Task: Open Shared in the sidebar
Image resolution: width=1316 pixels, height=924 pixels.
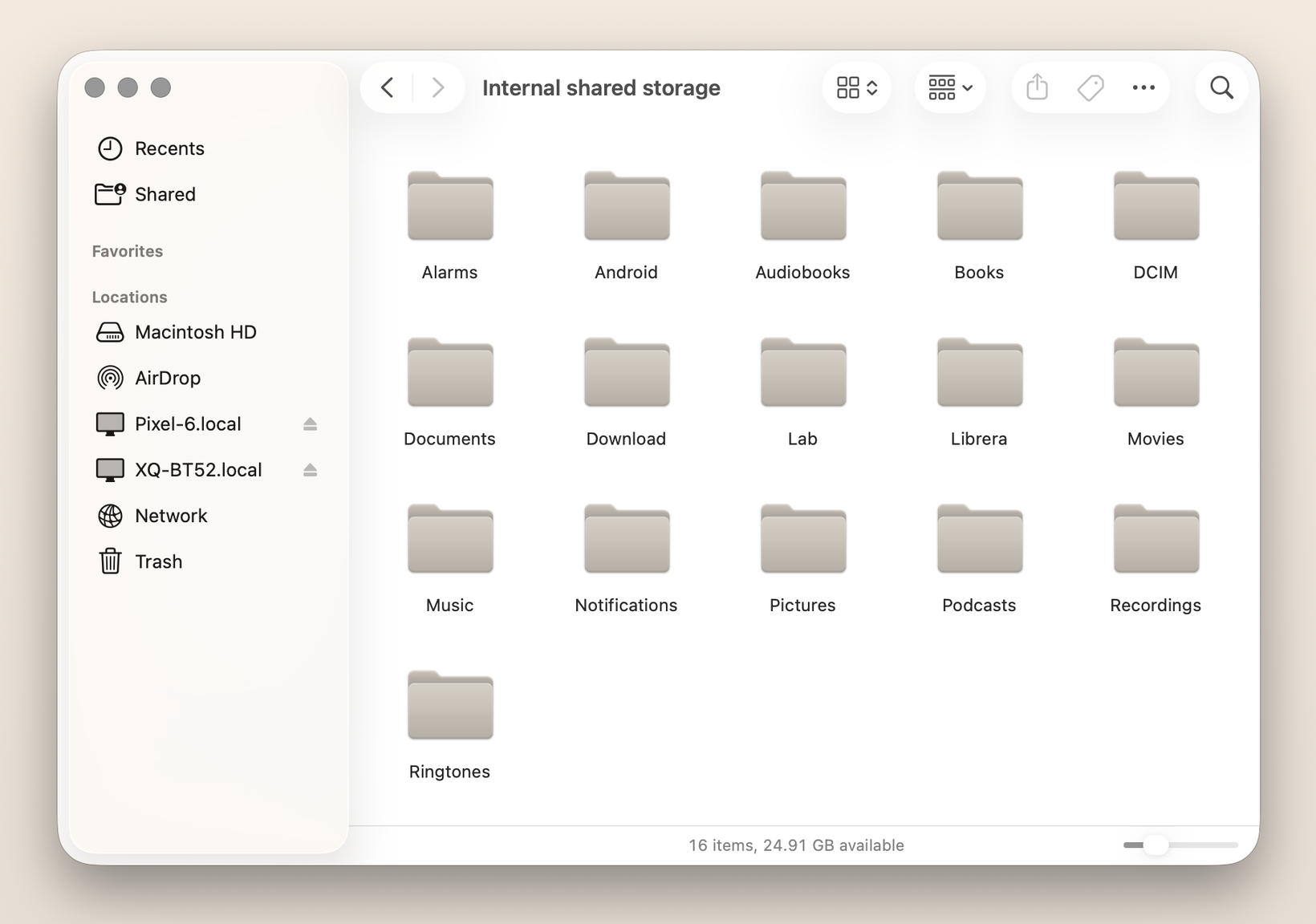Action: (207, 194)
